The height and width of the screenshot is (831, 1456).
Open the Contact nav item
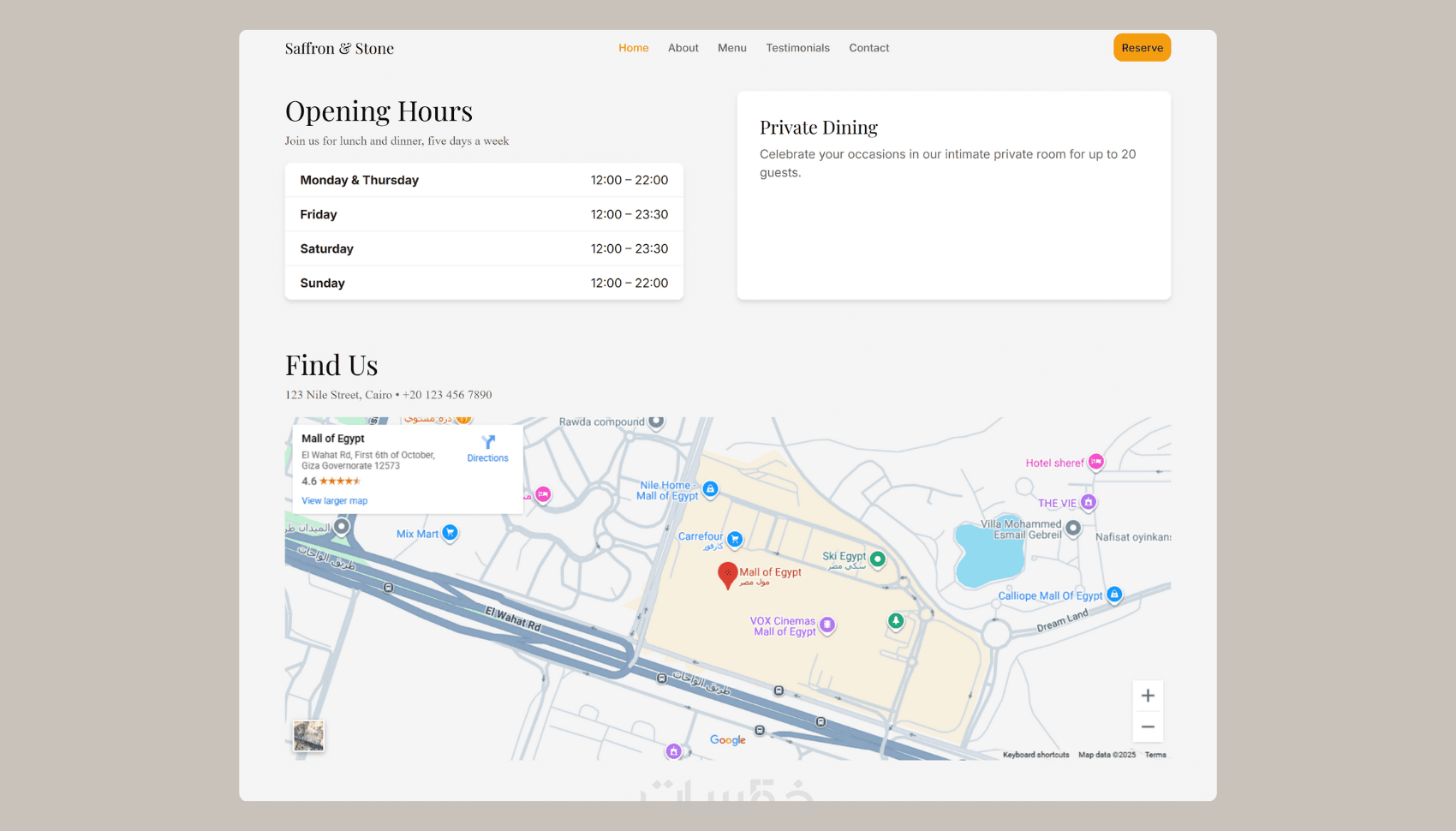[869, 48]
